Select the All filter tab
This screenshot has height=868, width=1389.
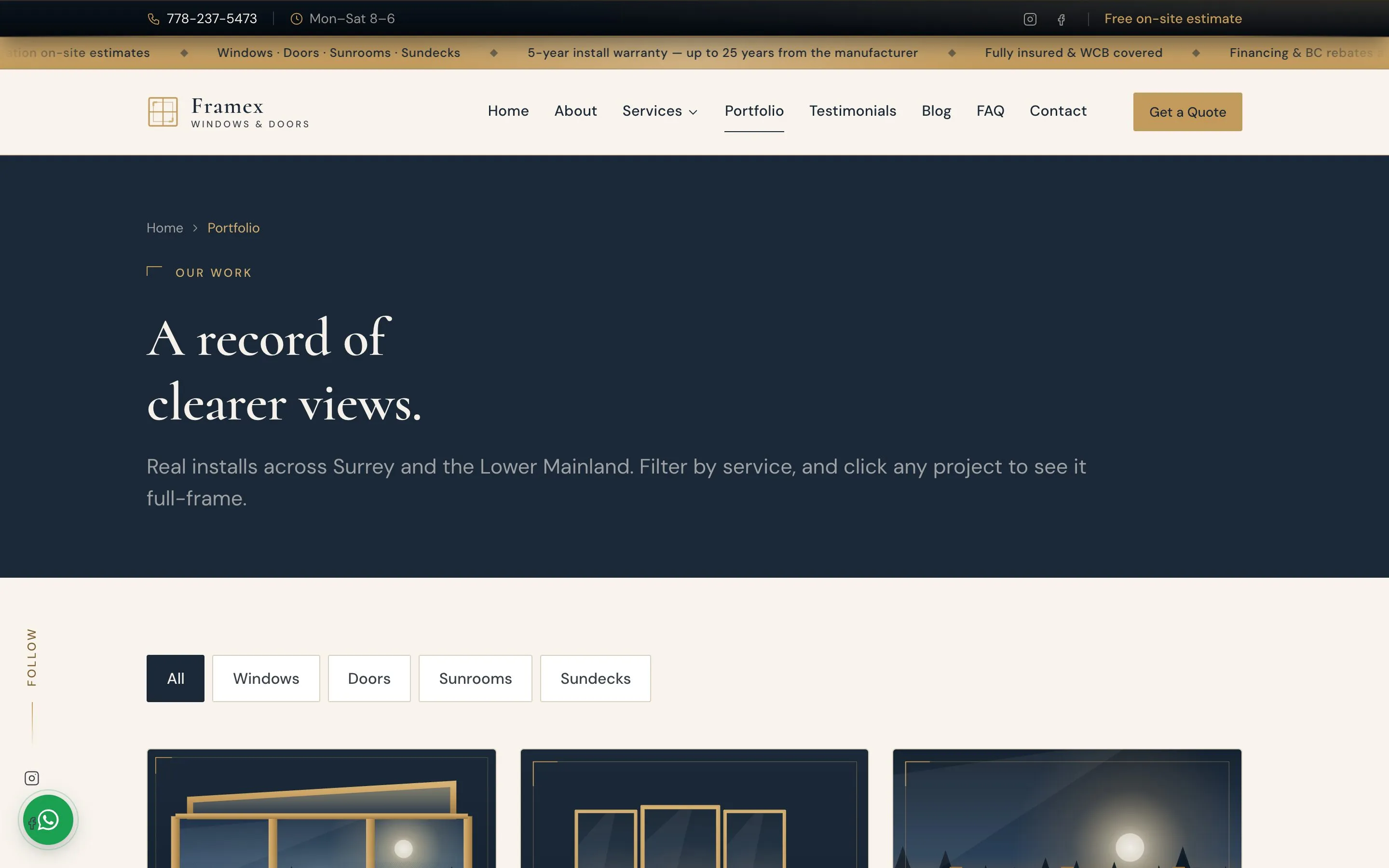click(x=175, y=678)
